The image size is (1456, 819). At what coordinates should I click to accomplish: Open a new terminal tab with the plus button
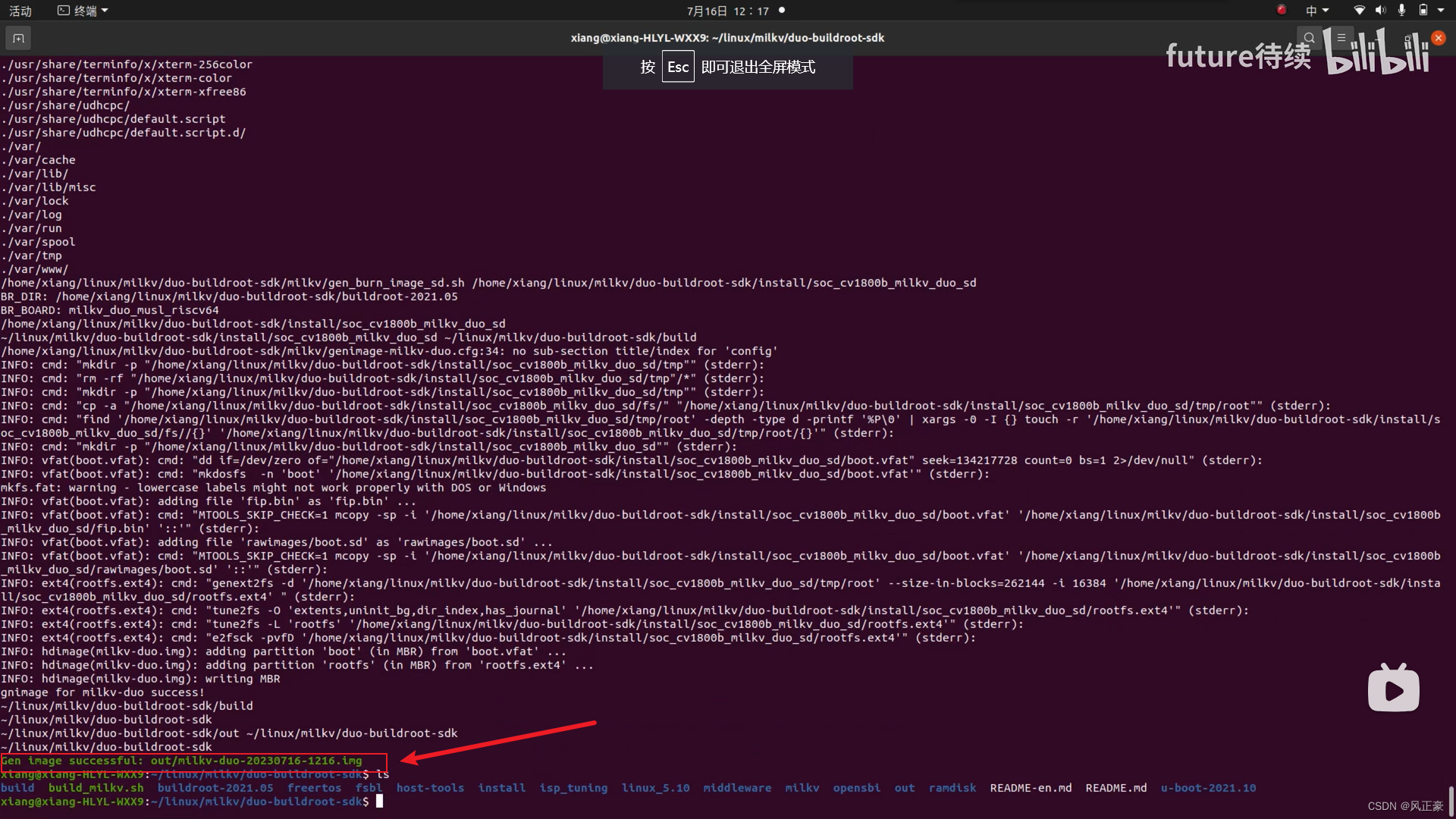point(18,38)
